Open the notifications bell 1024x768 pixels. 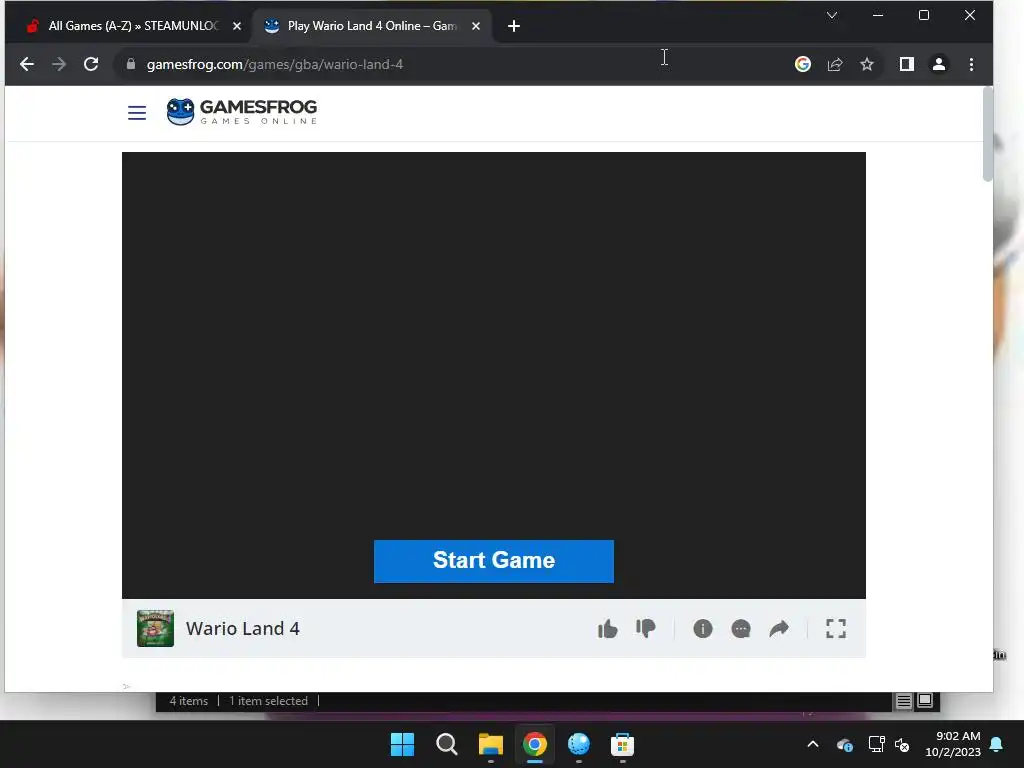pos(997,744)
